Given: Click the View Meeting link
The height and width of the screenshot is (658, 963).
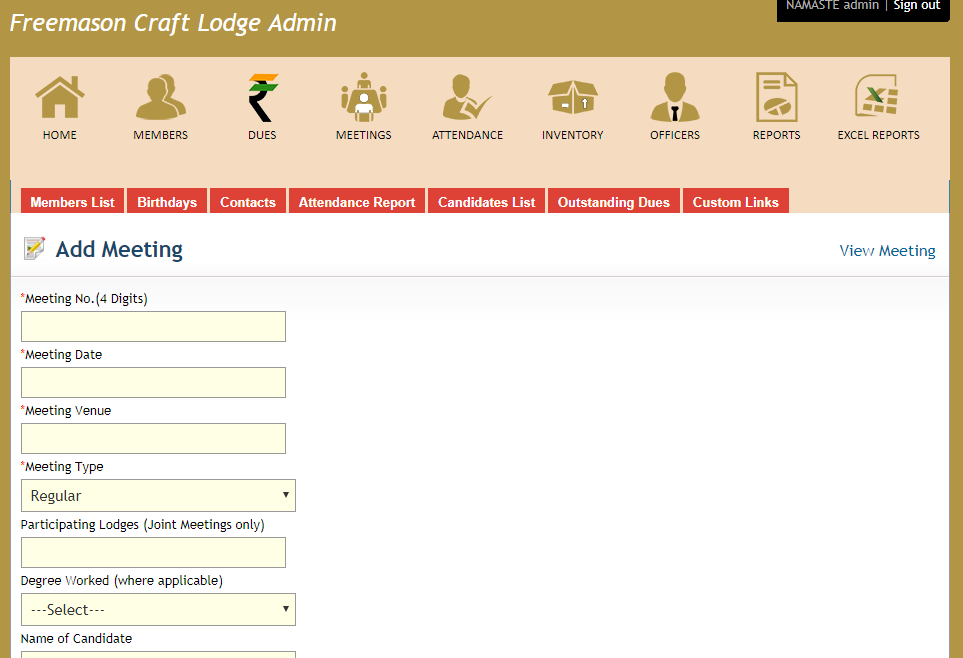Looking at the screenshot, I should coord(887,251).
